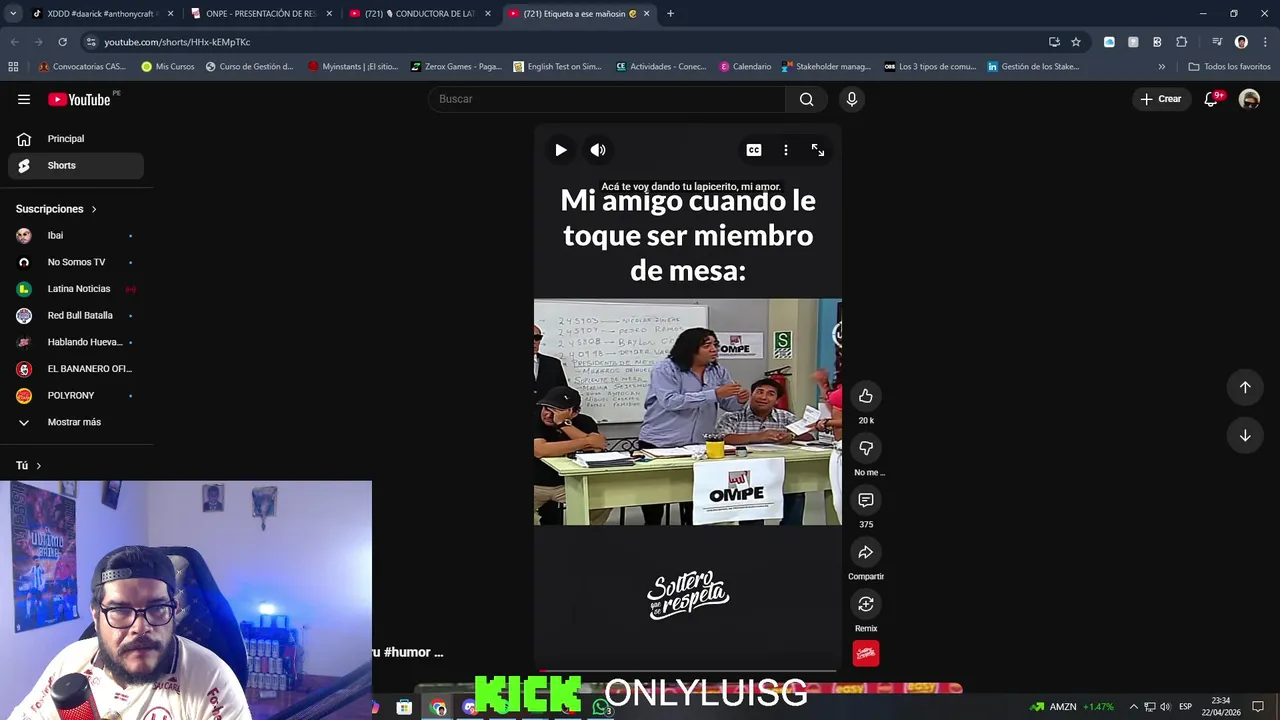Click the address bar URL

click(177, 42)
